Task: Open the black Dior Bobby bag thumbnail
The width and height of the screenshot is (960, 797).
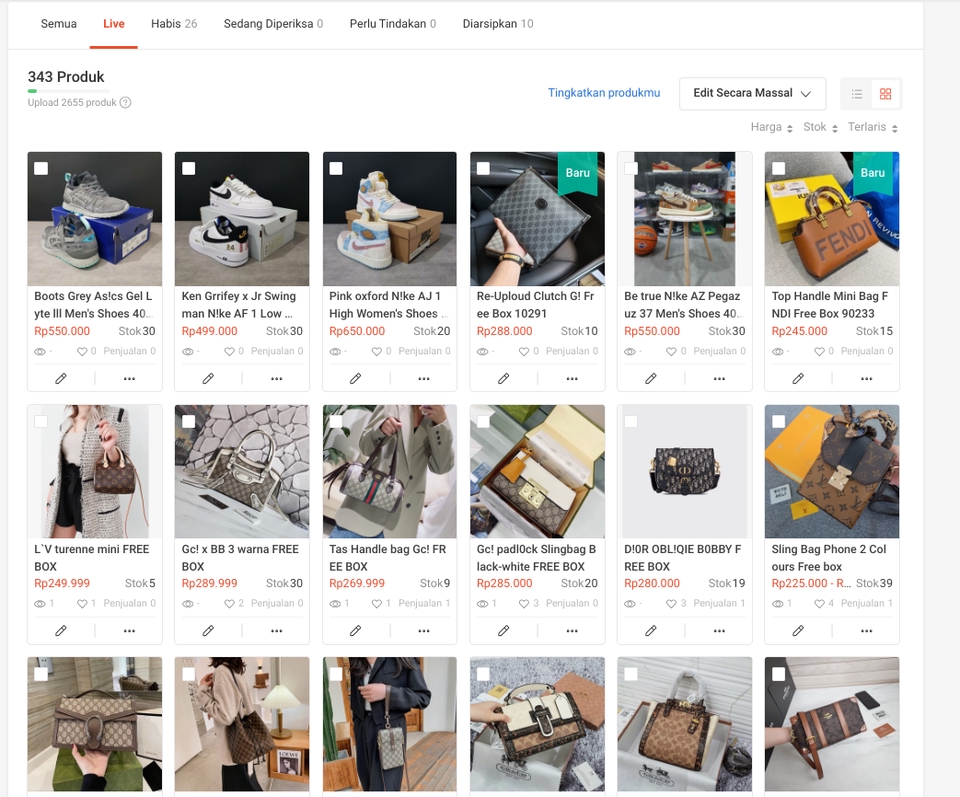Action: 684,471
